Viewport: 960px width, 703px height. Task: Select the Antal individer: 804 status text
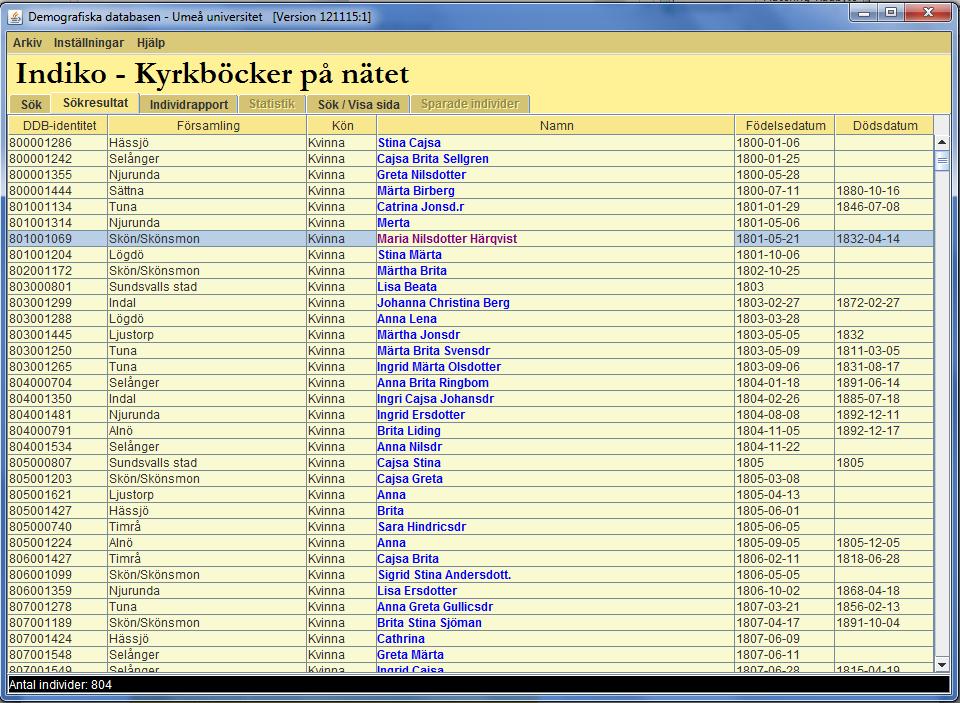[x=61, y=685]
